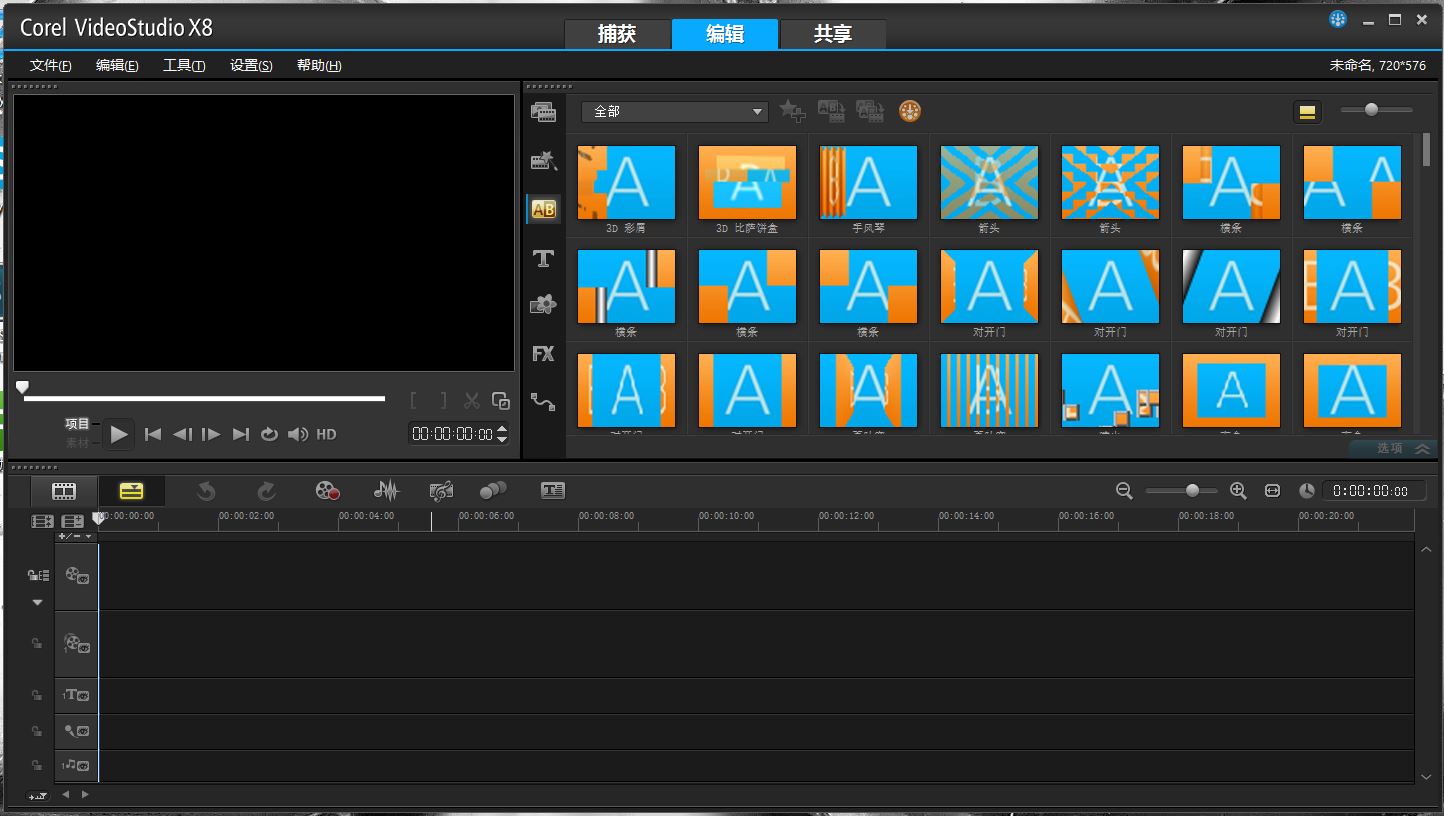Open the Track Motion tool
Image resolution: width=1444 pixels, height=816 pixels.
coord(493,491)
